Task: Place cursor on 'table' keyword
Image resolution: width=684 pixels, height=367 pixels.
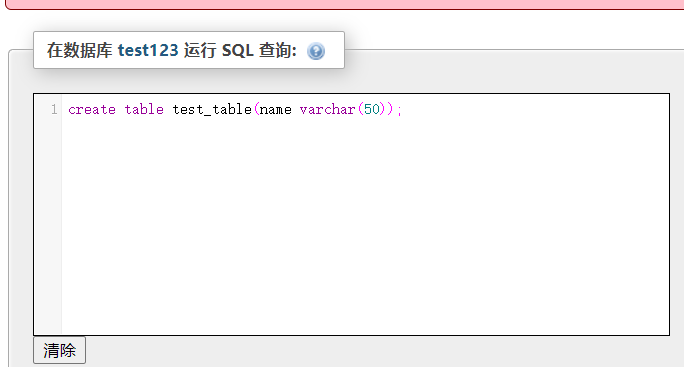Action: [144, 109]
